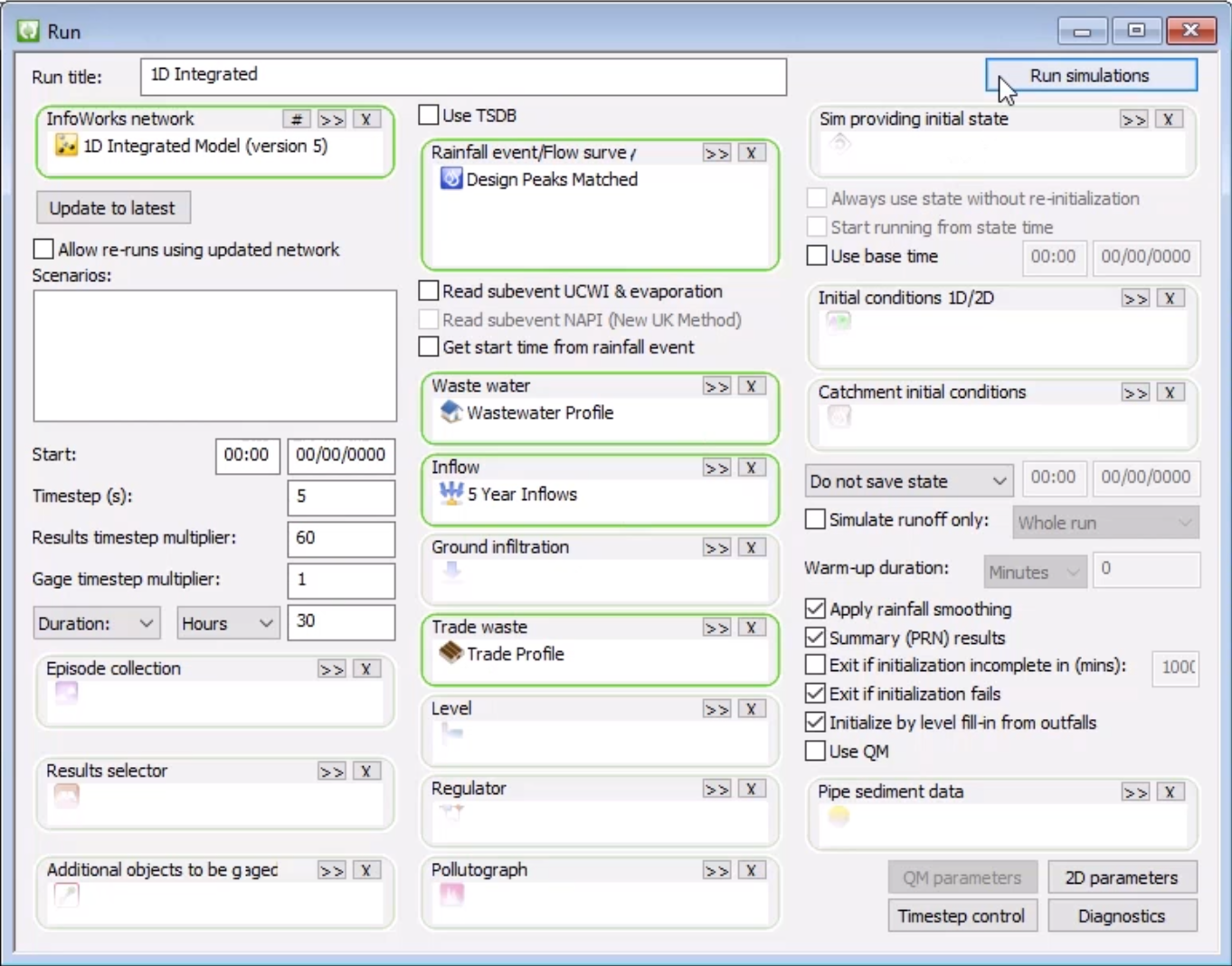Click the Pipe sediment data placeholder icon
1232x966 pixels.
tap(839, 816)
